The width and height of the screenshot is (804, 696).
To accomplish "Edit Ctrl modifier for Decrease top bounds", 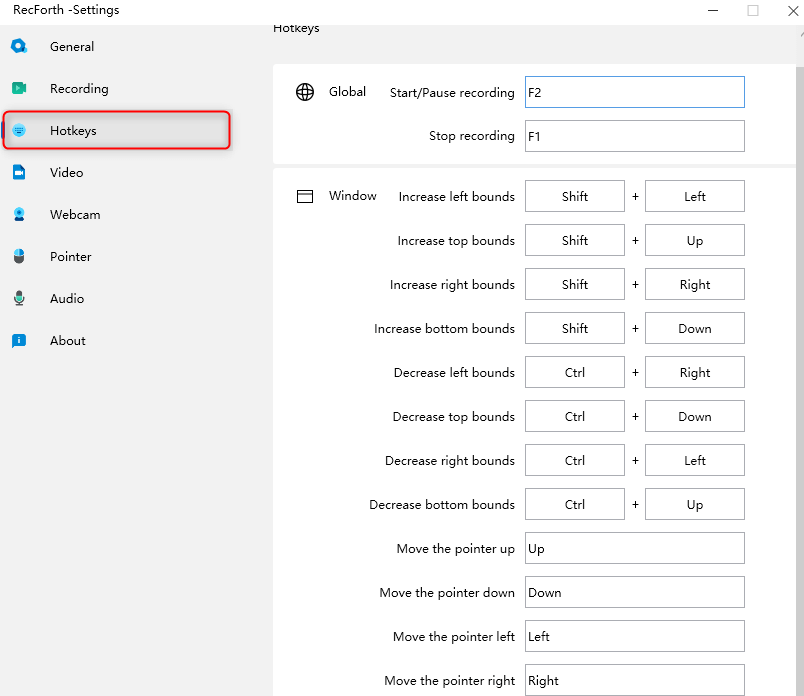I will pyautogui.click(x=575, y=416).
